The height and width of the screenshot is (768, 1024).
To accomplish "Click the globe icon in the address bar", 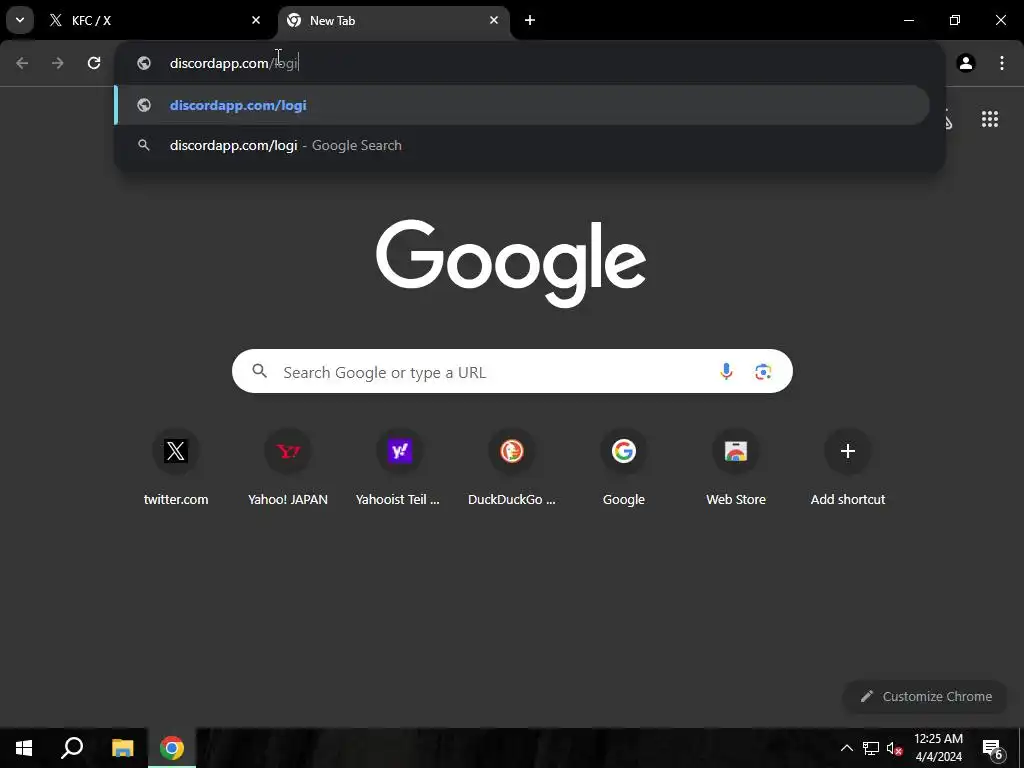I will 144,63.
